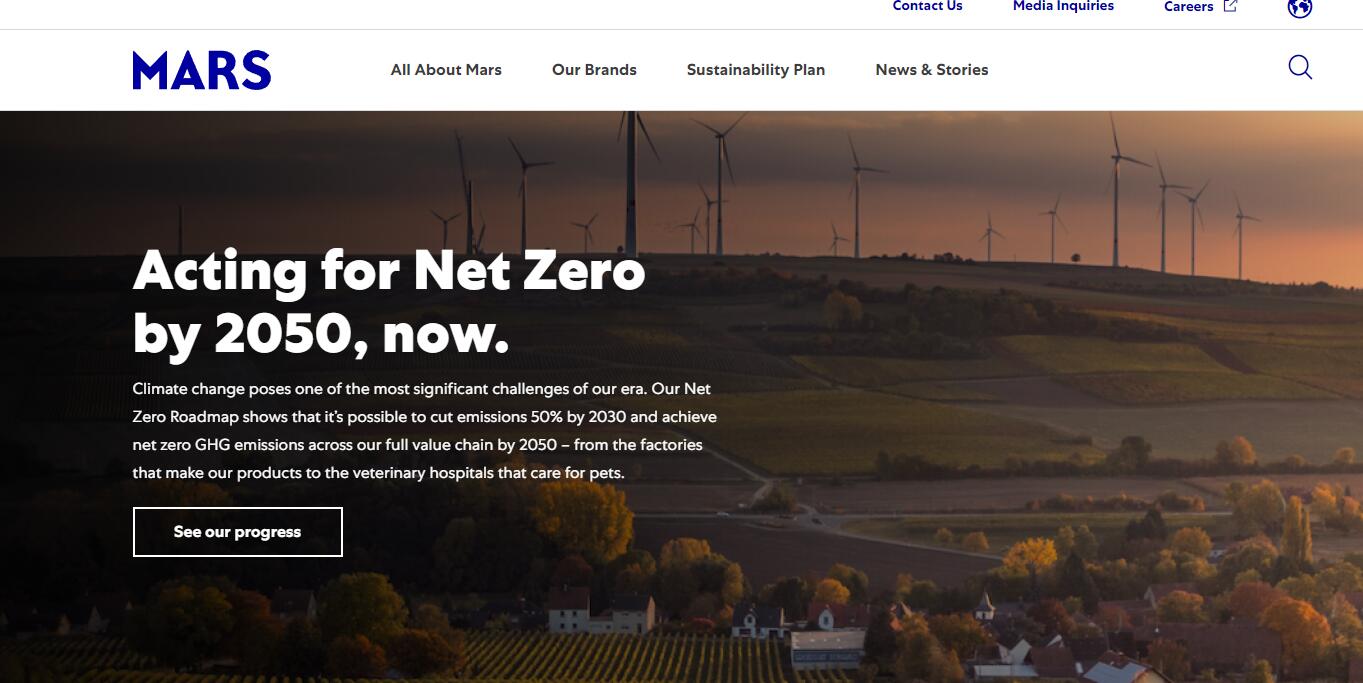
Task: Open the search magnifier icon
Action: [x=1300, y=68]
